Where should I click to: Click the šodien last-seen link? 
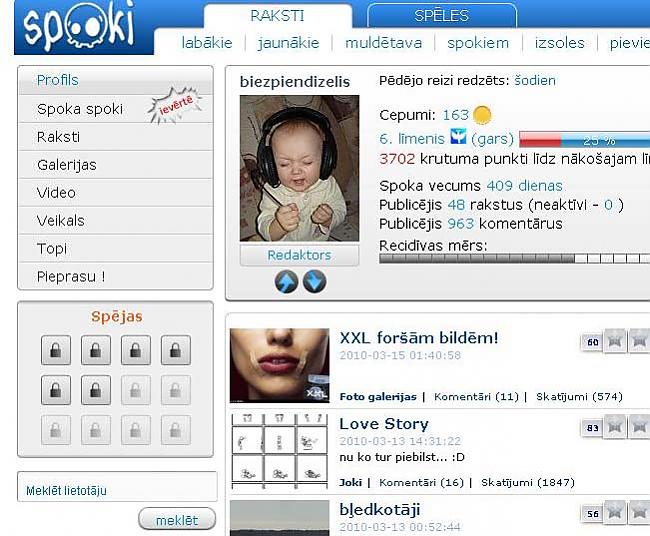pos(535,80)
